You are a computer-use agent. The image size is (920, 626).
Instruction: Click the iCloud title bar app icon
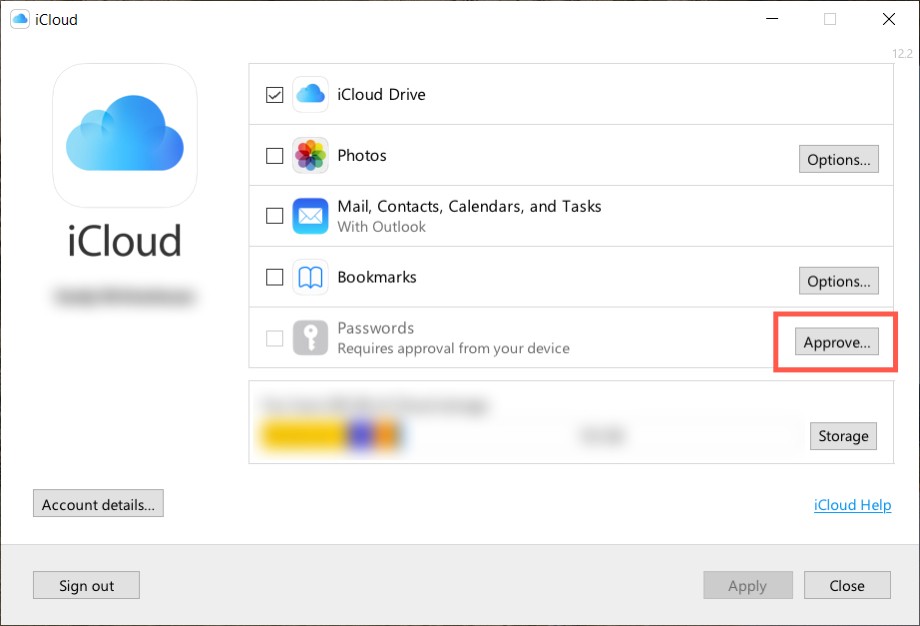(20, 19)
